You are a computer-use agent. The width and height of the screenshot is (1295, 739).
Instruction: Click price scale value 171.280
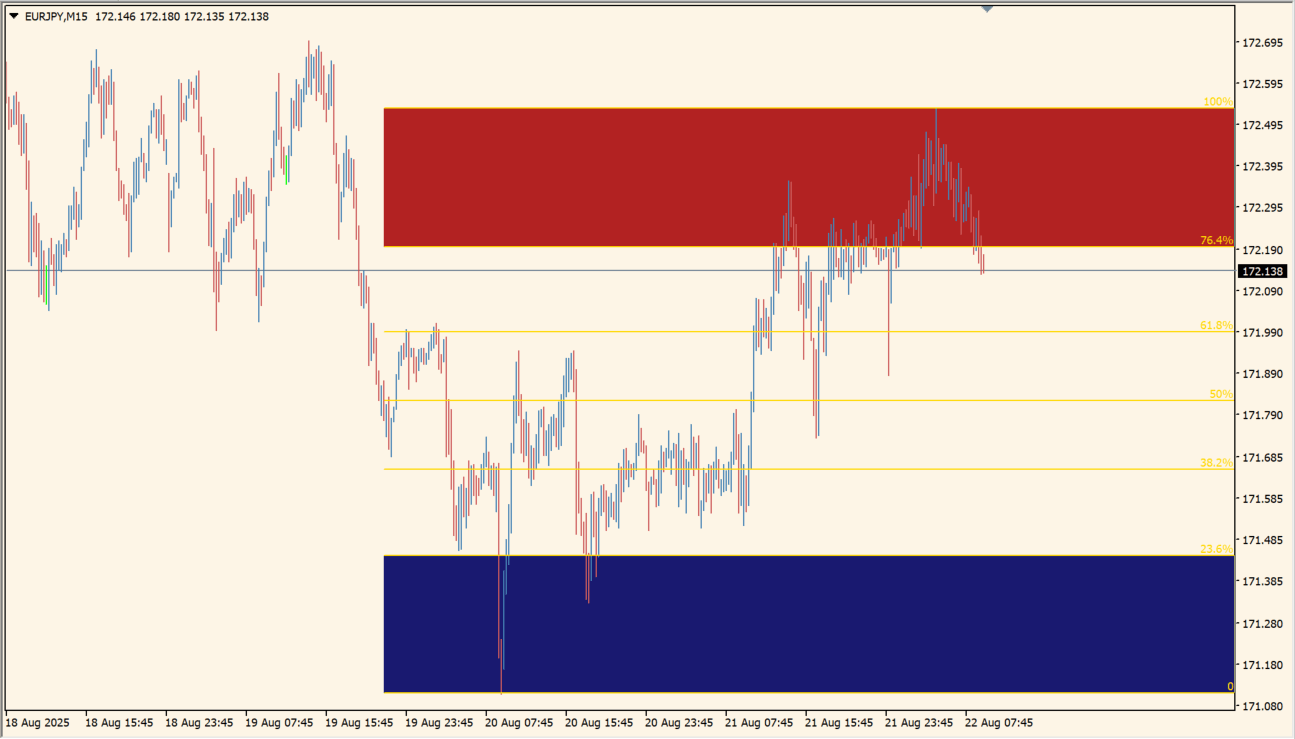(x=1262, y=623)
